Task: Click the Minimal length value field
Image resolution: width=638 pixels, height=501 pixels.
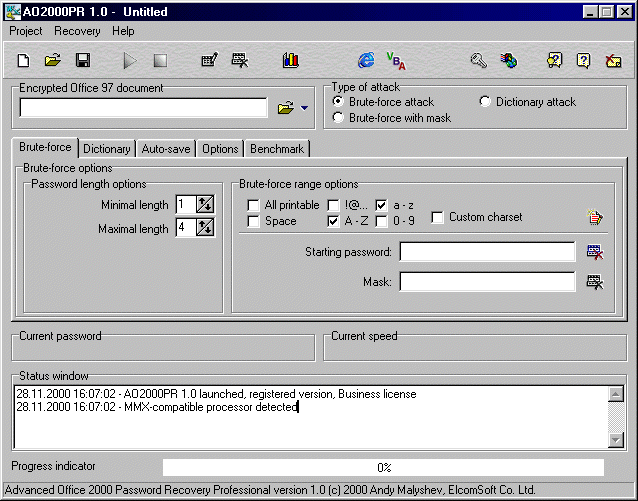Action: click(186, 204)
